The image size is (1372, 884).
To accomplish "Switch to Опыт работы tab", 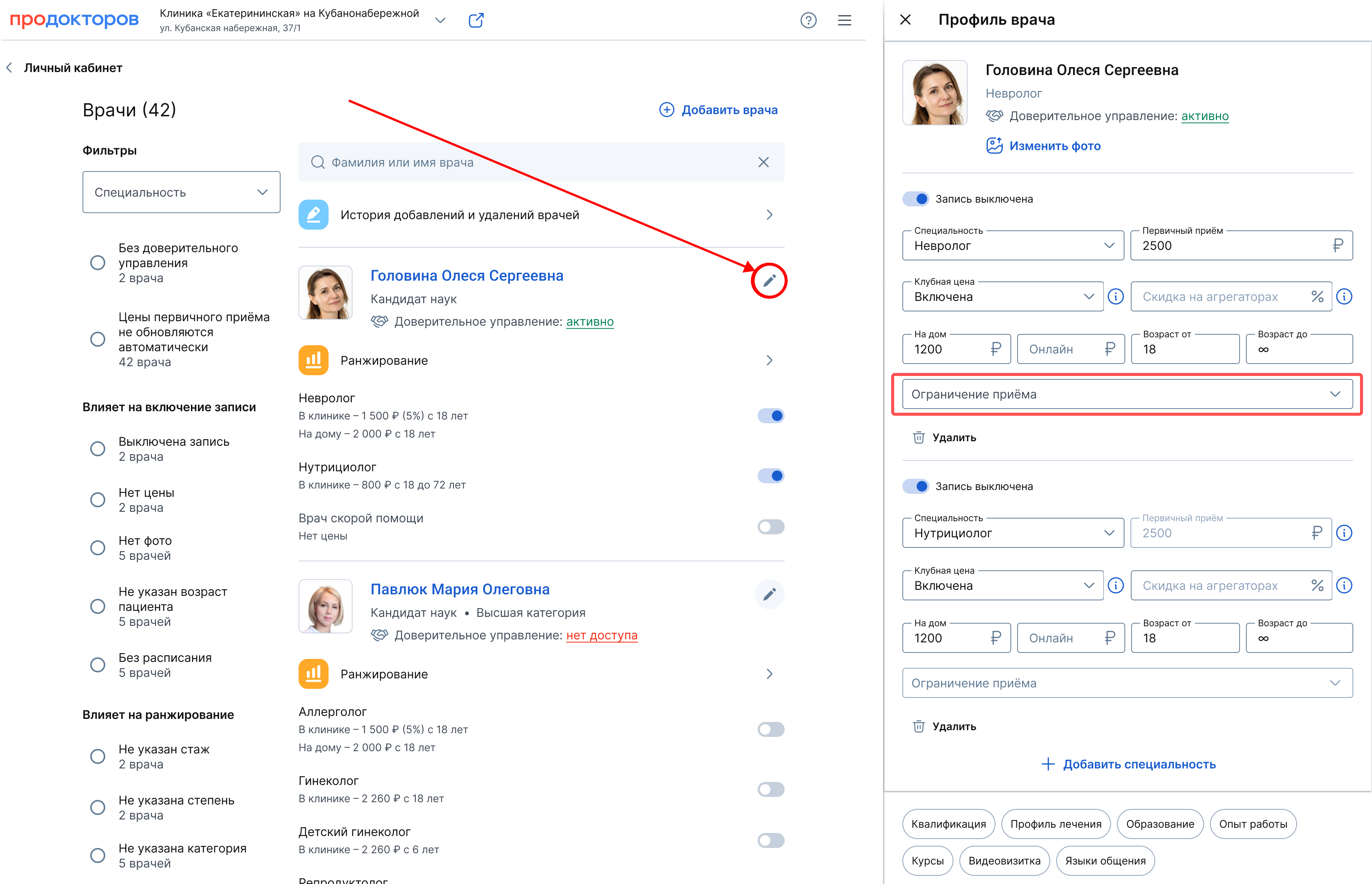I will pos(1253,824).
